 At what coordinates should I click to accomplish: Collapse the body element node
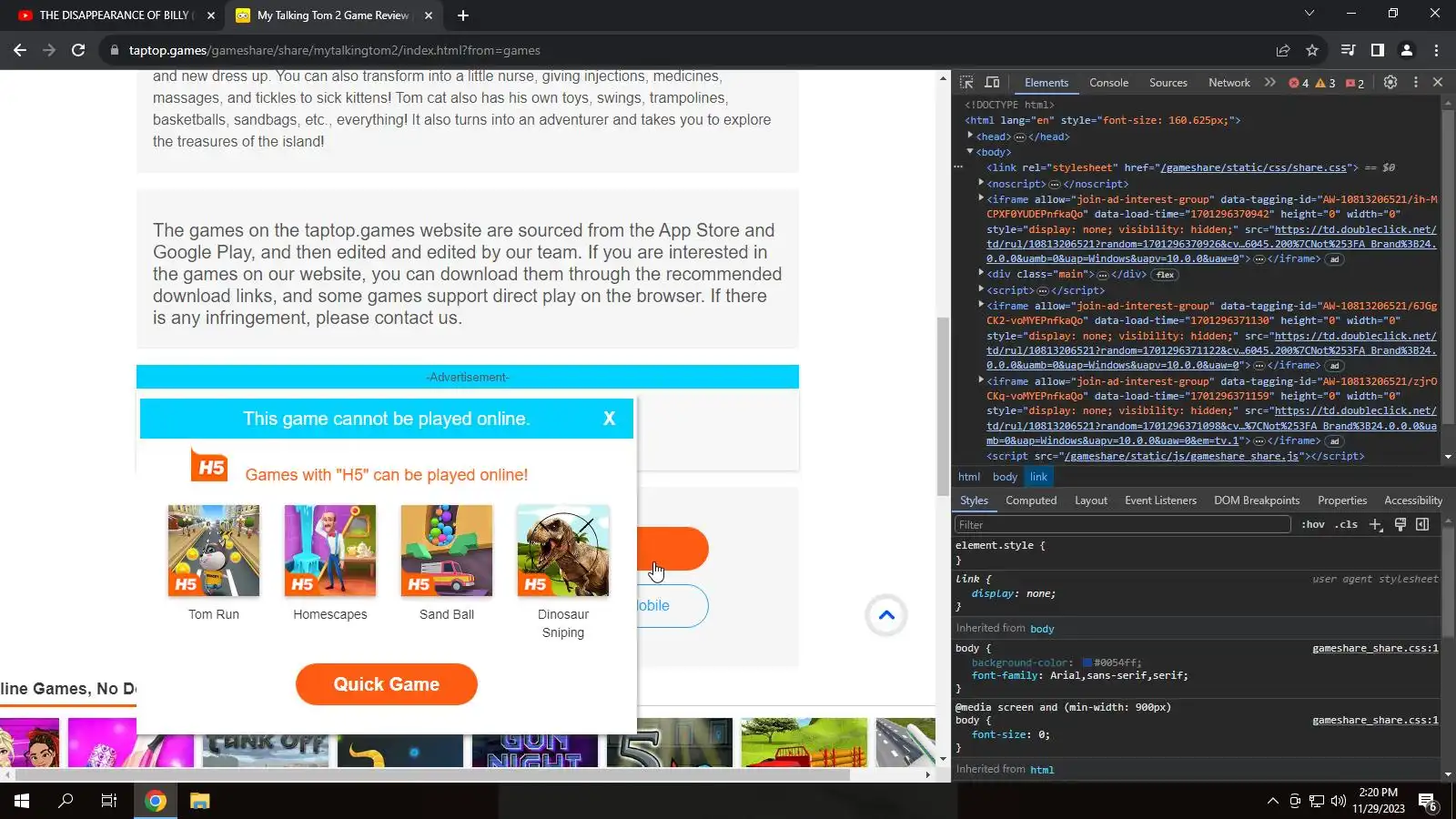tap(970, 152)
